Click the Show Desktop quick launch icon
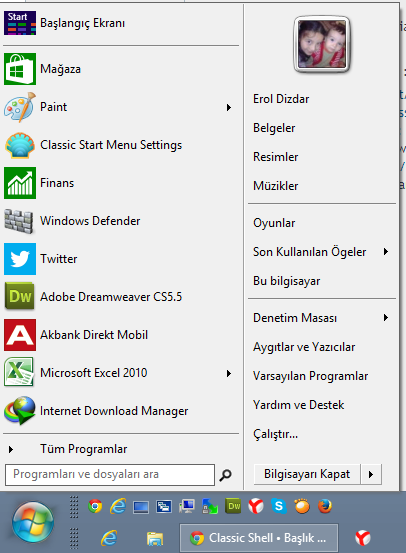 pyautogui.click(x=141, y=507)
